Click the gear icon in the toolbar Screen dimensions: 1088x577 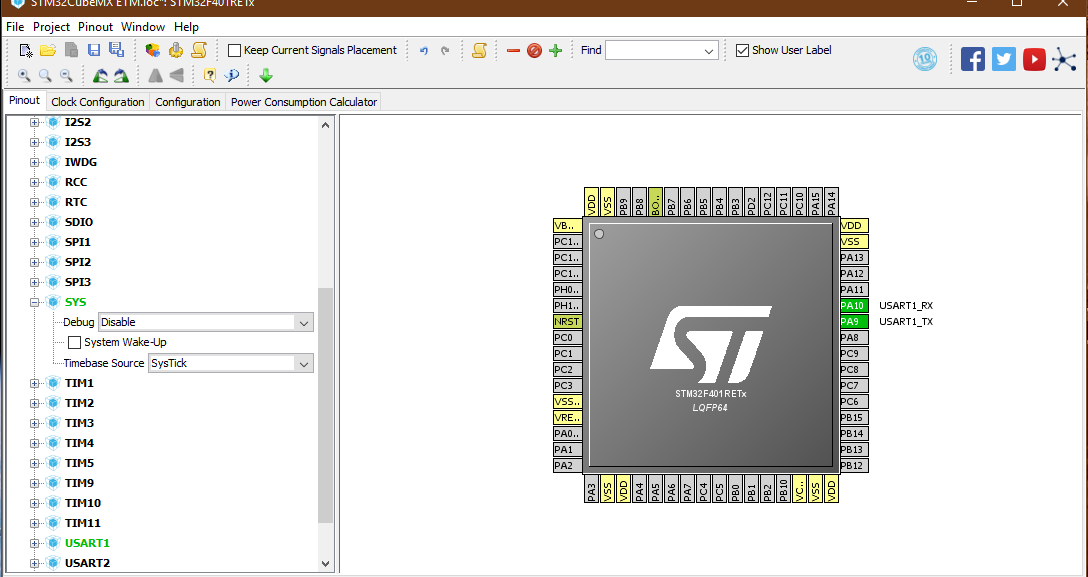coord(176,50)
